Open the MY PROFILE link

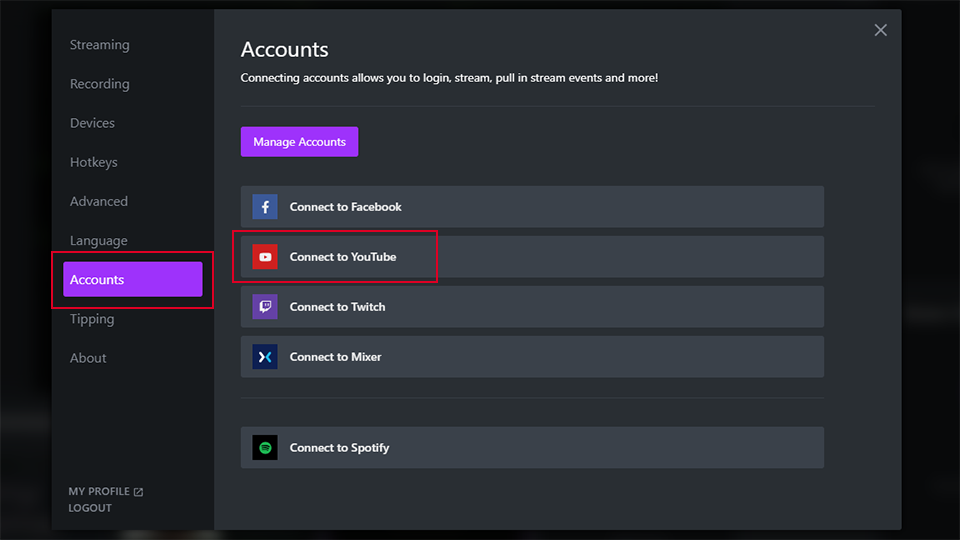point(99,492)
